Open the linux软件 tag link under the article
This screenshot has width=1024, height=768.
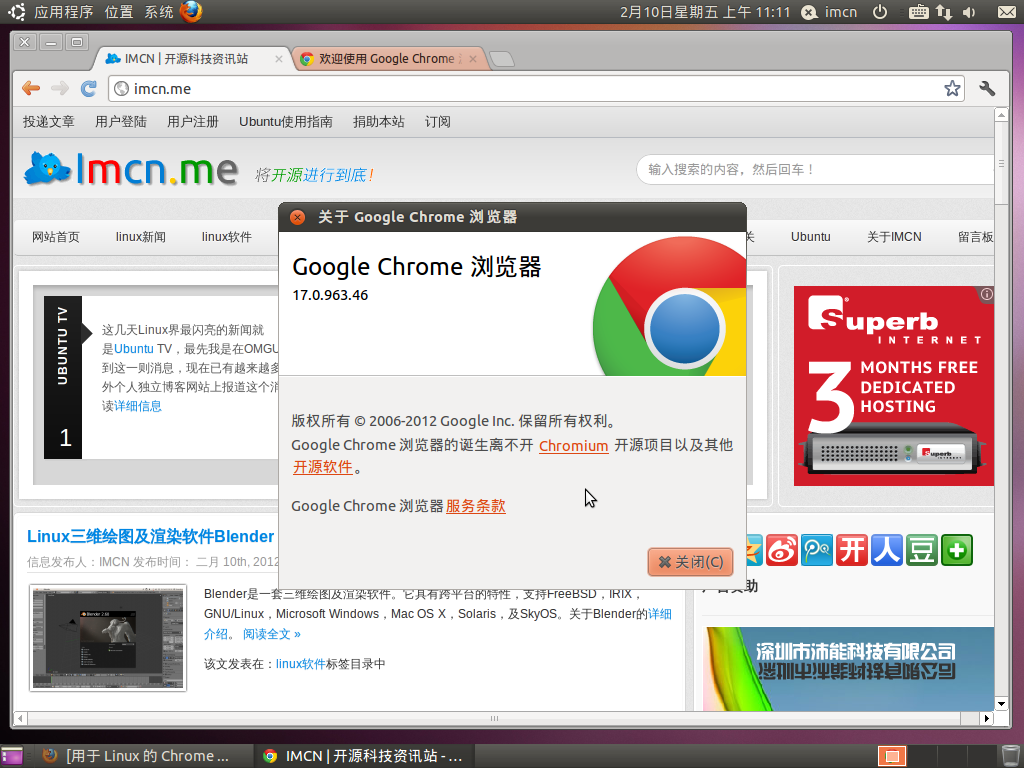[300, 664]
